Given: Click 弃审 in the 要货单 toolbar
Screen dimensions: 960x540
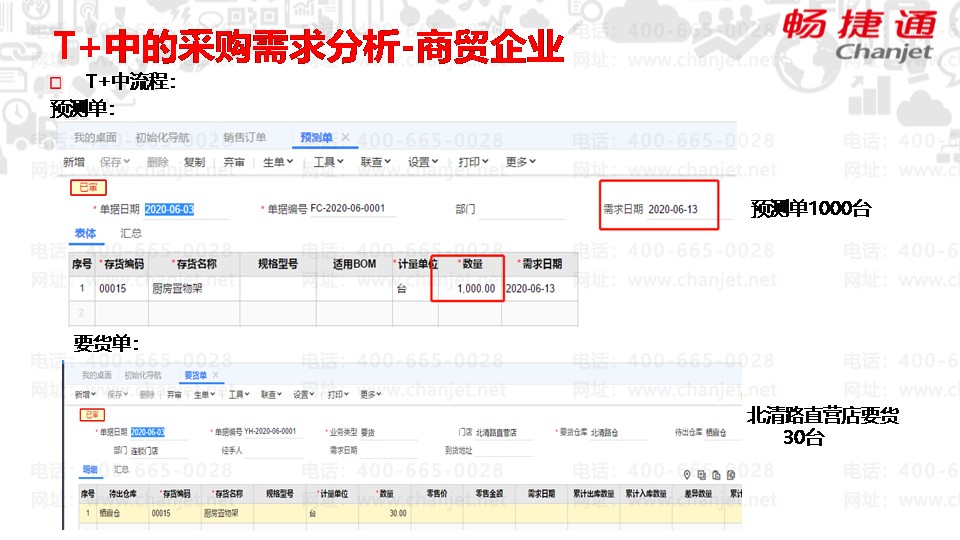Looking at the screenshot, I should pos(174,395).
